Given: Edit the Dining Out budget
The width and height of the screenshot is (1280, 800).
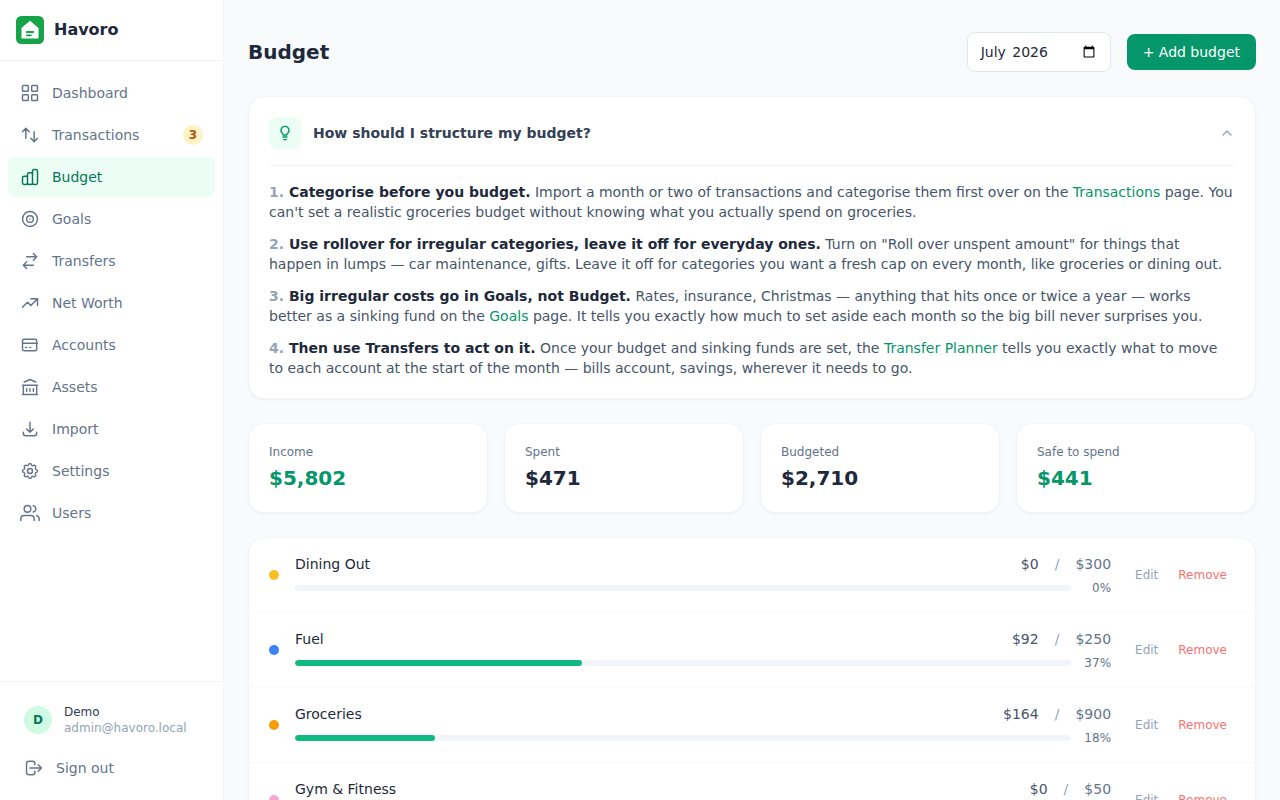Looking at the screenshot, I should (x=1146, y=575).
